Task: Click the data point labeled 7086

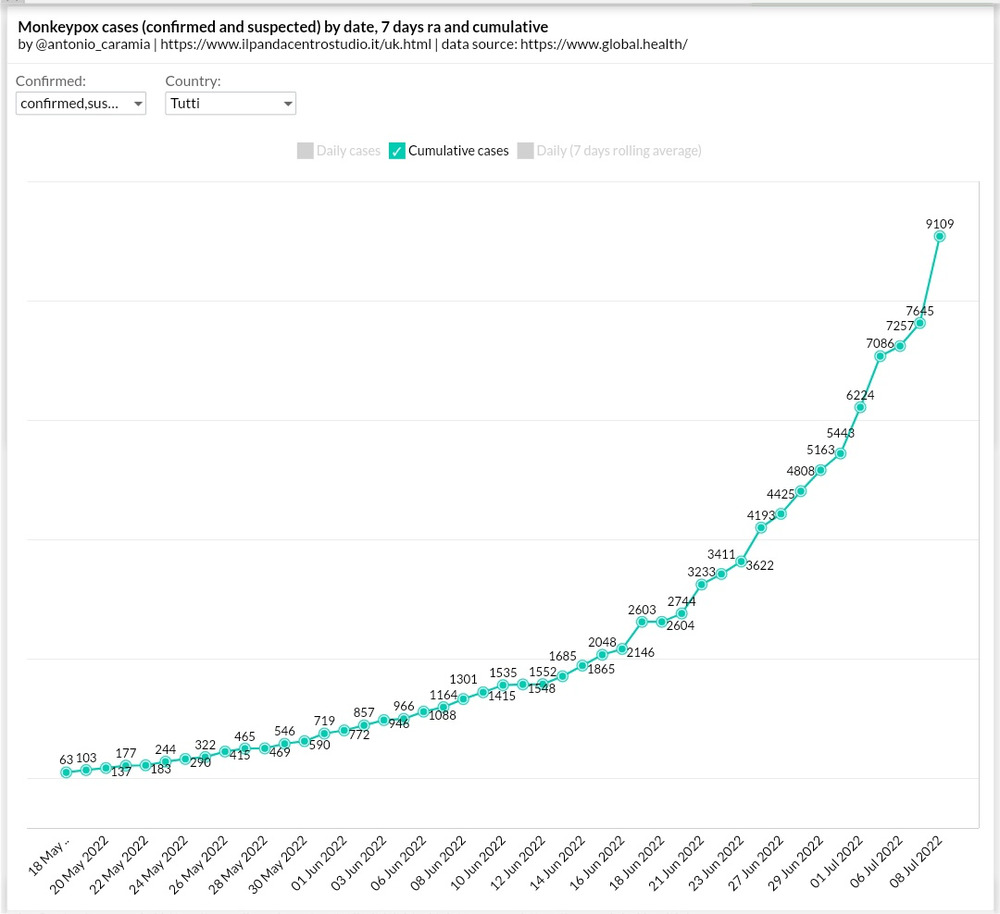Action: pos(880,356)
